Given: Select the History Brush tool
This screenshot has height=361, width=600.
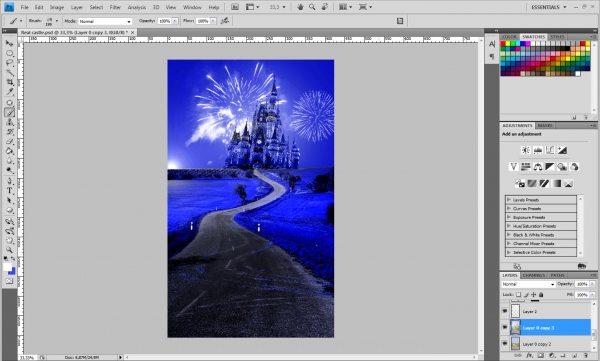Looking at the screenshot, I should tap(10, 132).
